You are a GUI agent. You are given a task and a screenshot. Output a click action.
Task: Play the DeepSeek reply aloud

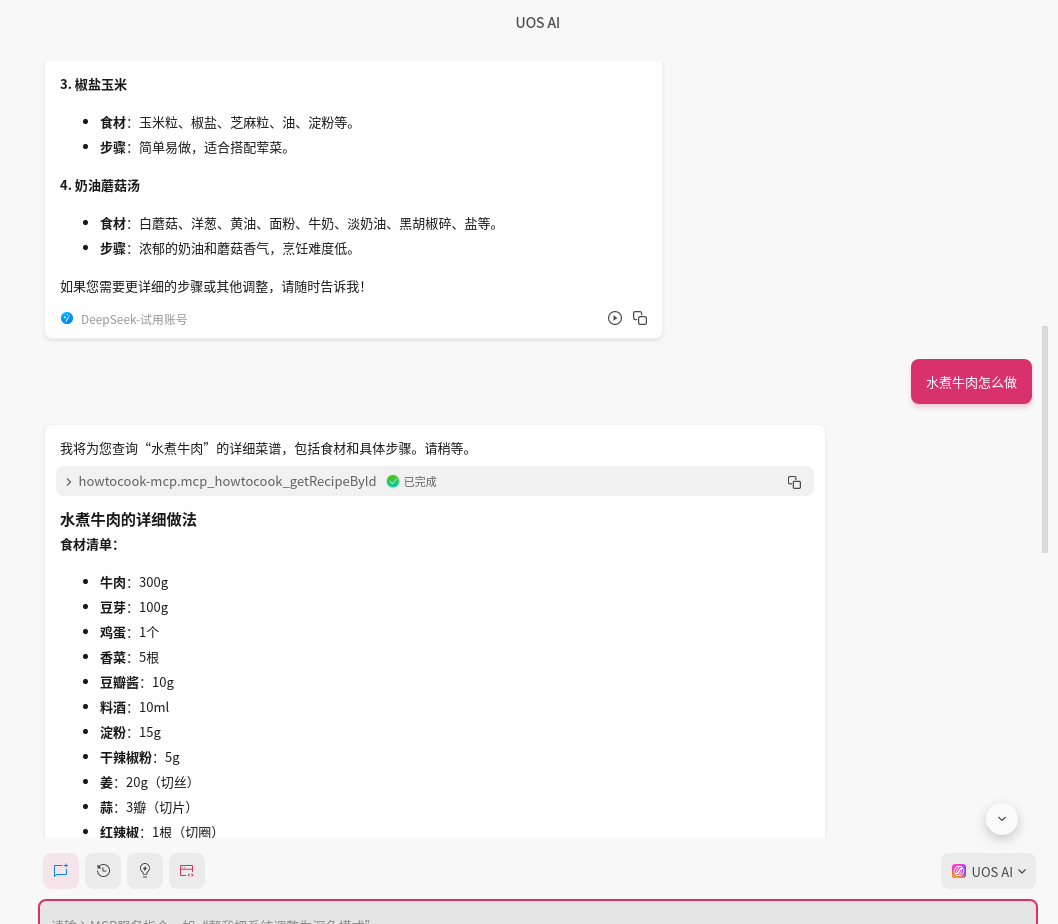pyautogui.click(x=615, y=318)
